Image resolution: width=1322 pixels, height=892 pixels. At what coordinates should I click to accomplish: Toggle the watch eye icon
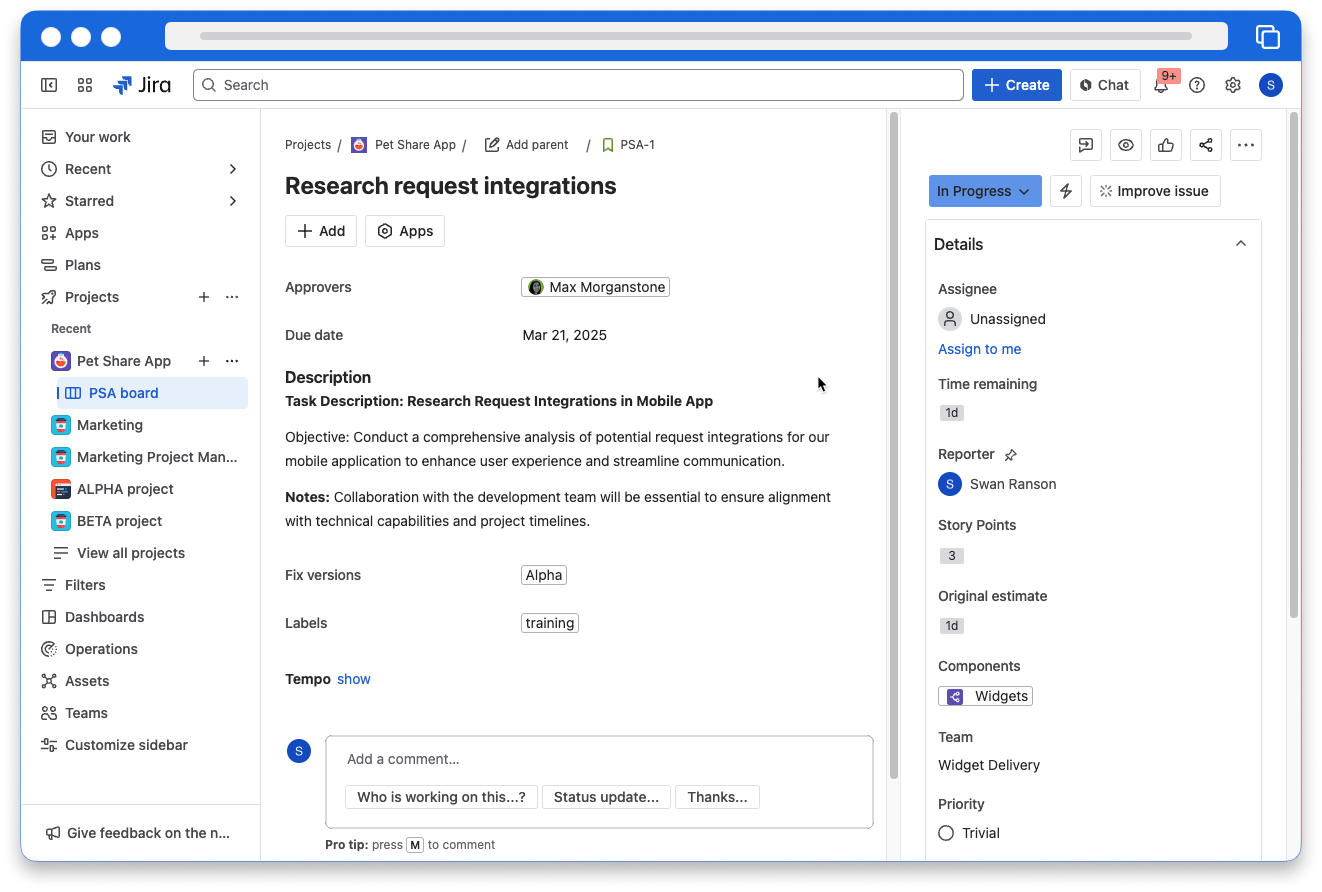(x=1126, y=145)
